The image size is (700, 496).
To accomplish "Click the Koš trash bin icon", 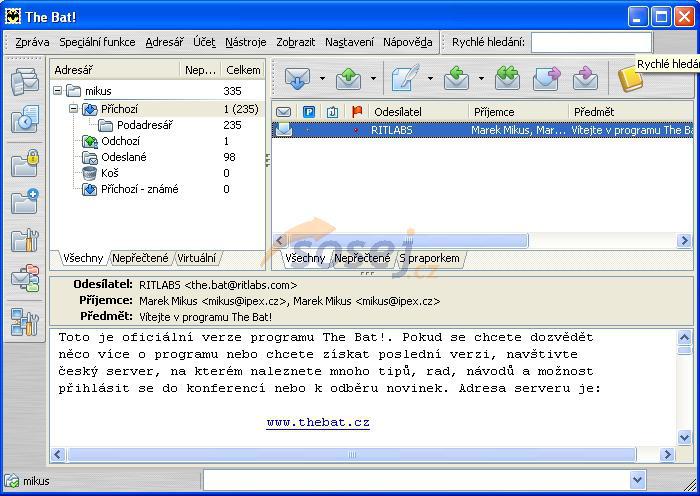I will [89, 173].
